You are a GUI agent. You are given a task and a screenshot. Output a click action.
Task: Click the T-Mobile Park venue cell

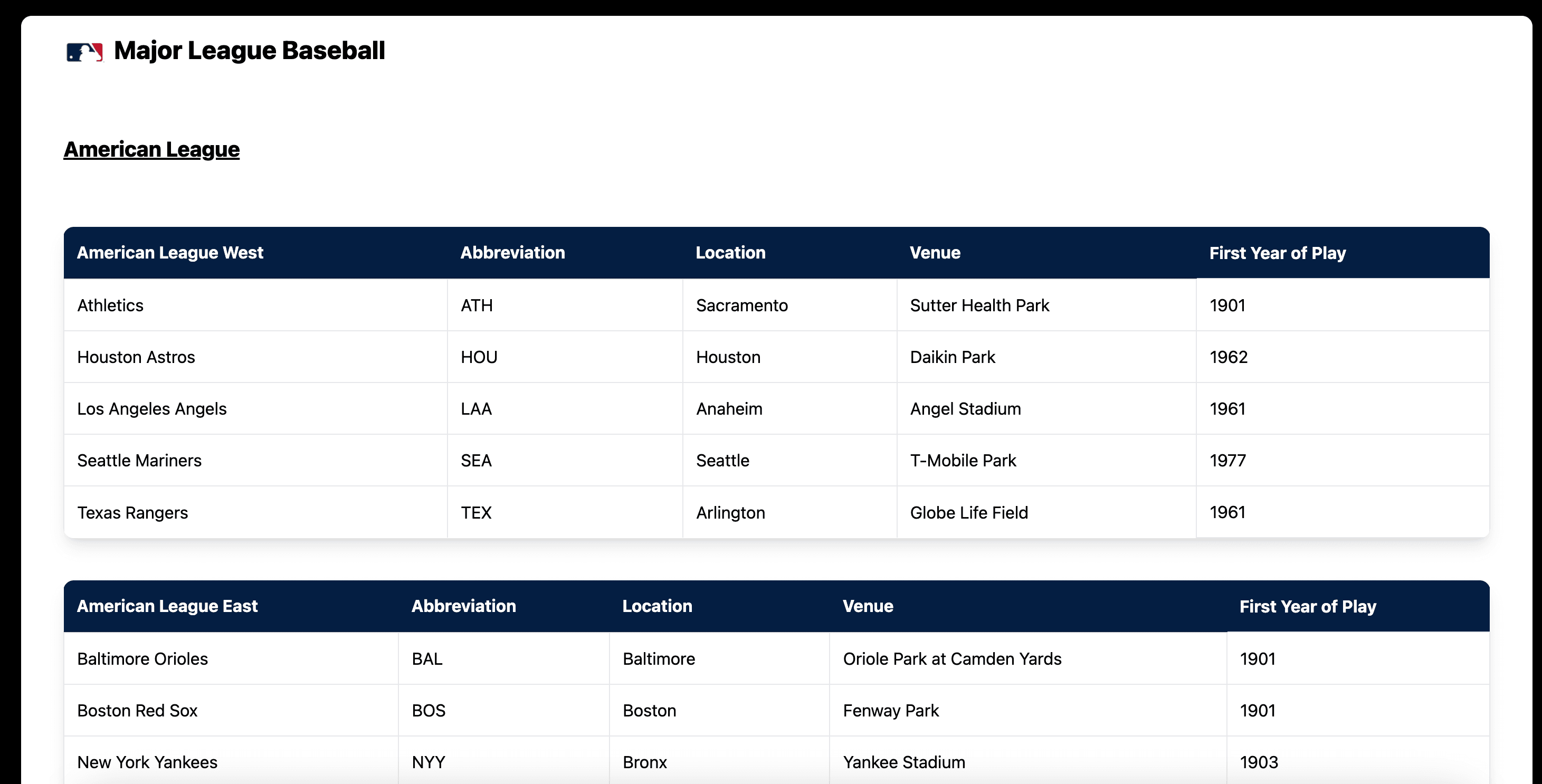[x=1047, y=461]
